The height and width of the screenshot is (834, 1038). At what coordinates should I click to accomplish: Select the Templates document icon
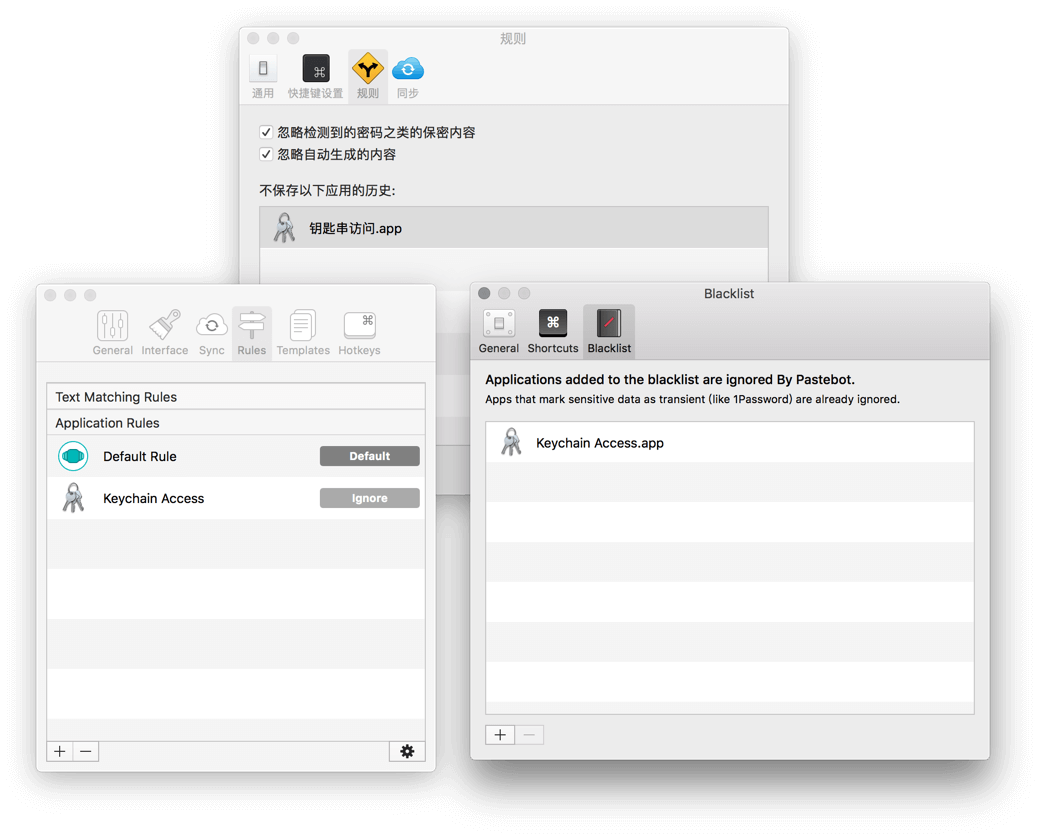coord(303,326)
